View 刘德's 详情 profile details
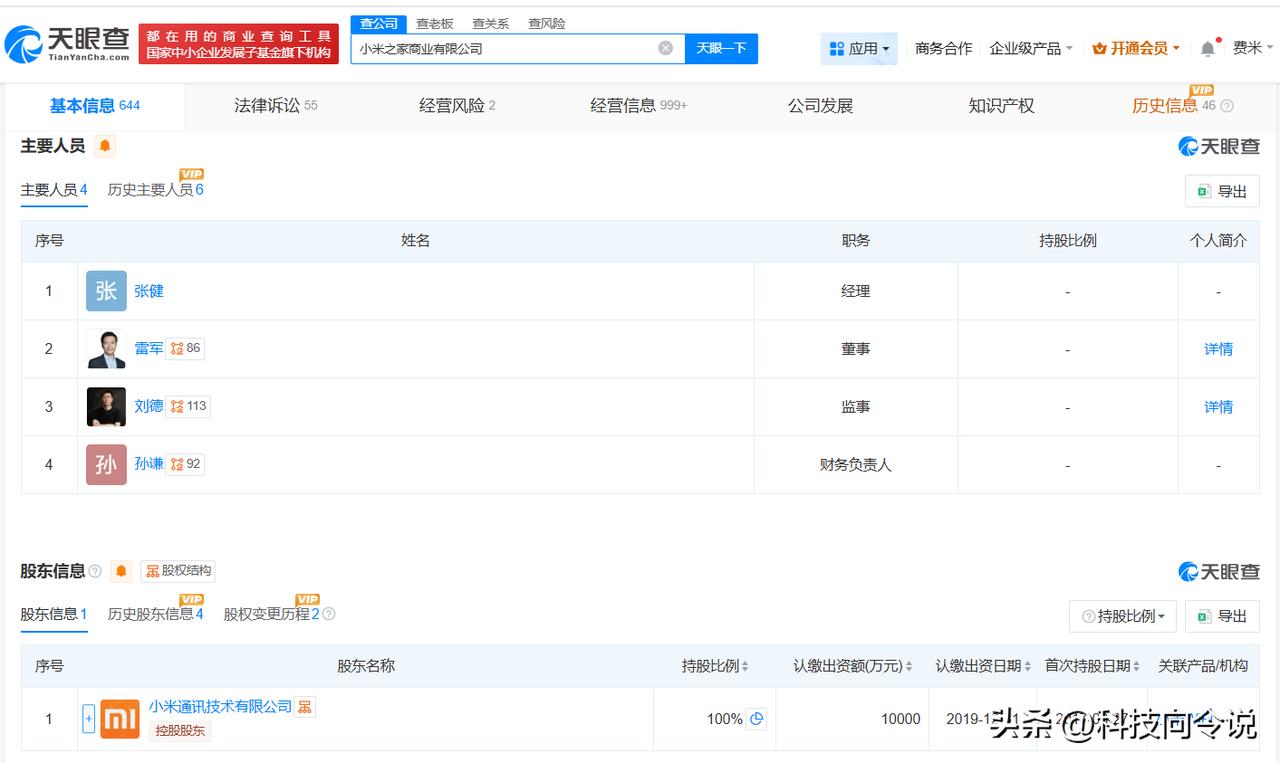 click(1218, 407)
